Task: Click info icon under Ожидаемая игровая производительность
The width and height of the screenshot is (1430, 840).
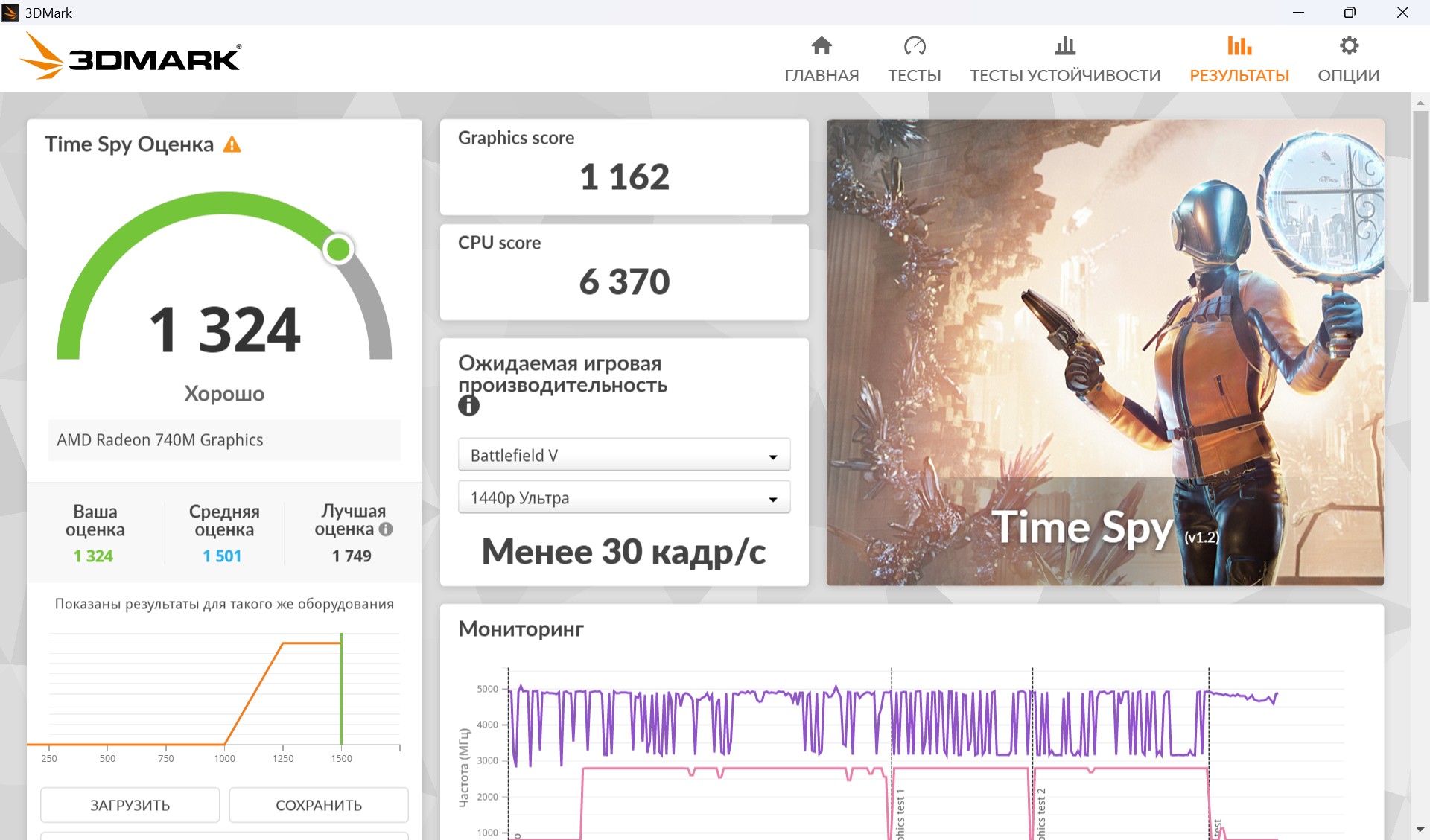Action: coord(468,406)
